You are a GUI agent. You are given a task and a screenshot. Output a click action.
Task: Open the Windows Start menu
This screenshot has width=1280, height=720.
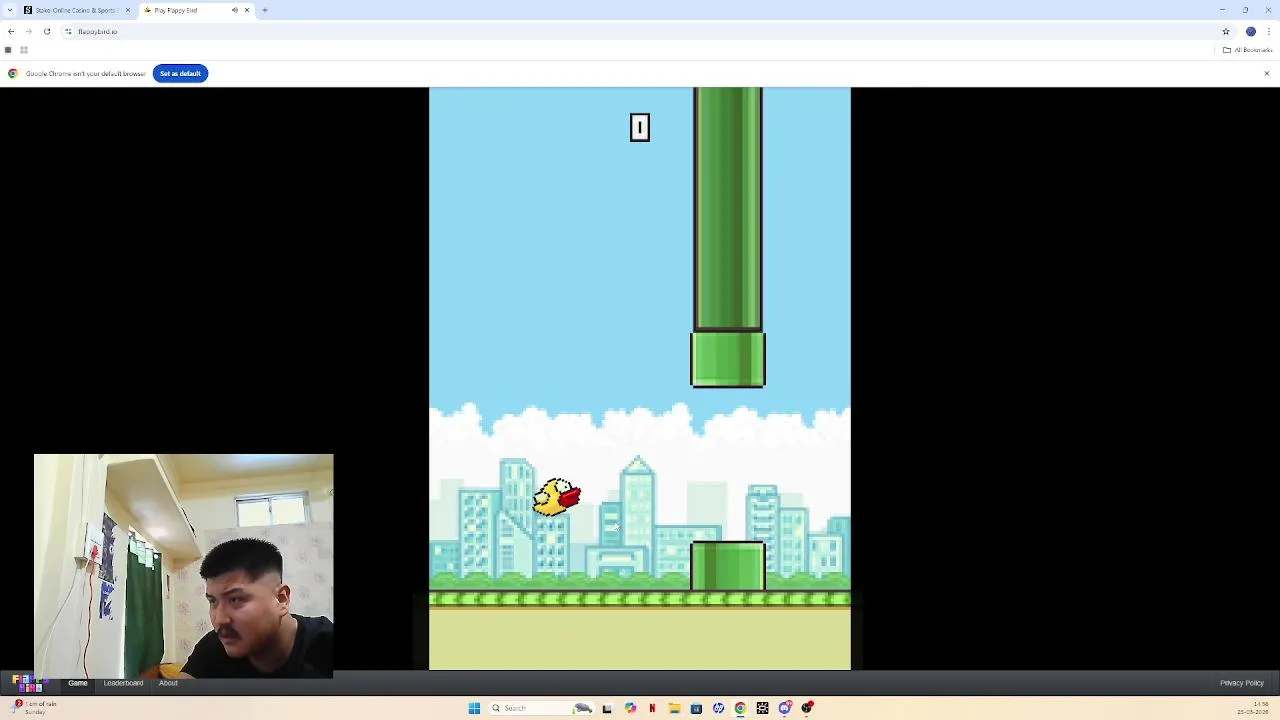pyautogui.click(x=474, y=708)
